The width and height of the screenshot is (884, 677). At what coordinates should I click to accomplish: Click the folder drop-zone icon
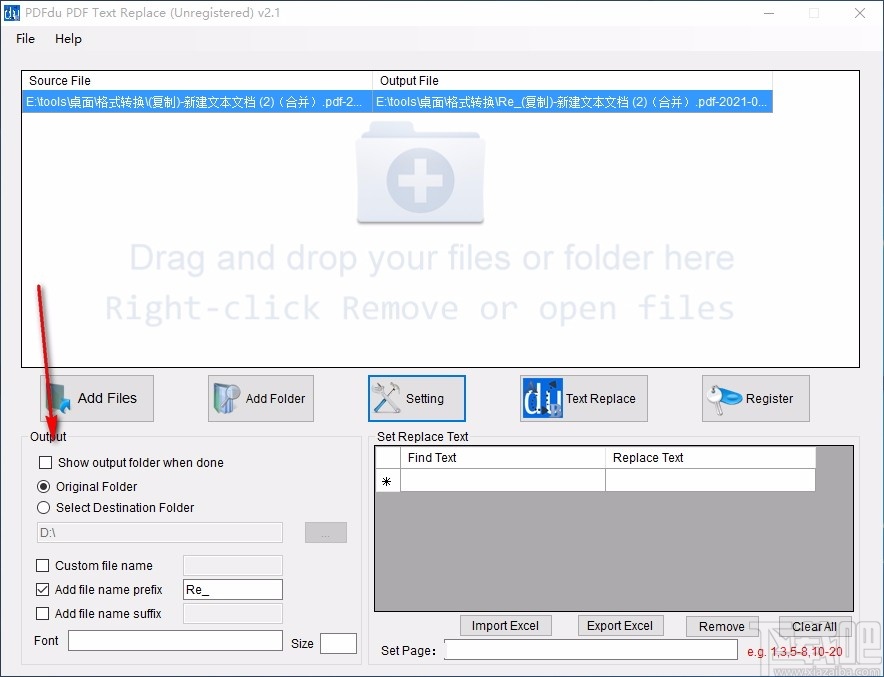point(420,179)
